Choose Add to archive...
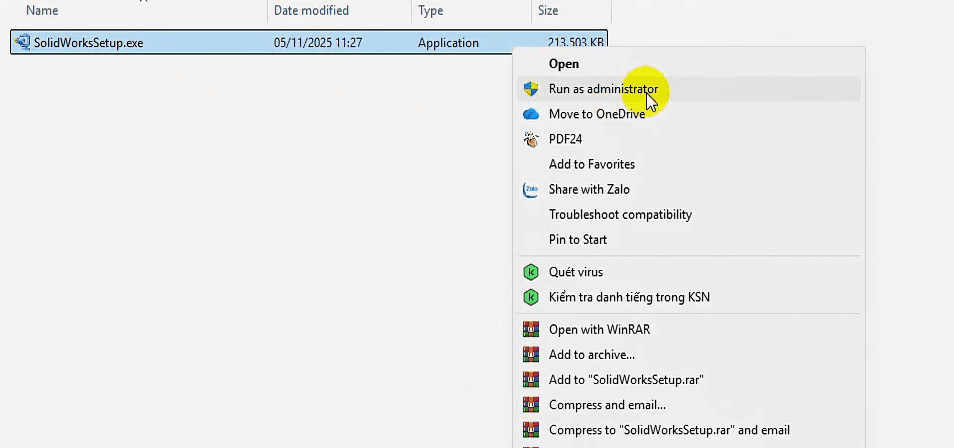The height and width of the screenshot is (448, 954). (x=688, y=354)
